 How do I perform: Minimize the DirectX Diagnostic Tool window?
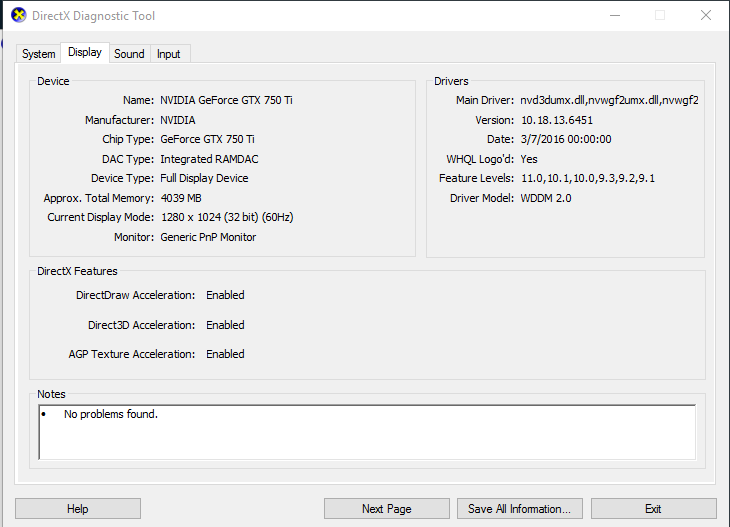click(x=615, y=15)
